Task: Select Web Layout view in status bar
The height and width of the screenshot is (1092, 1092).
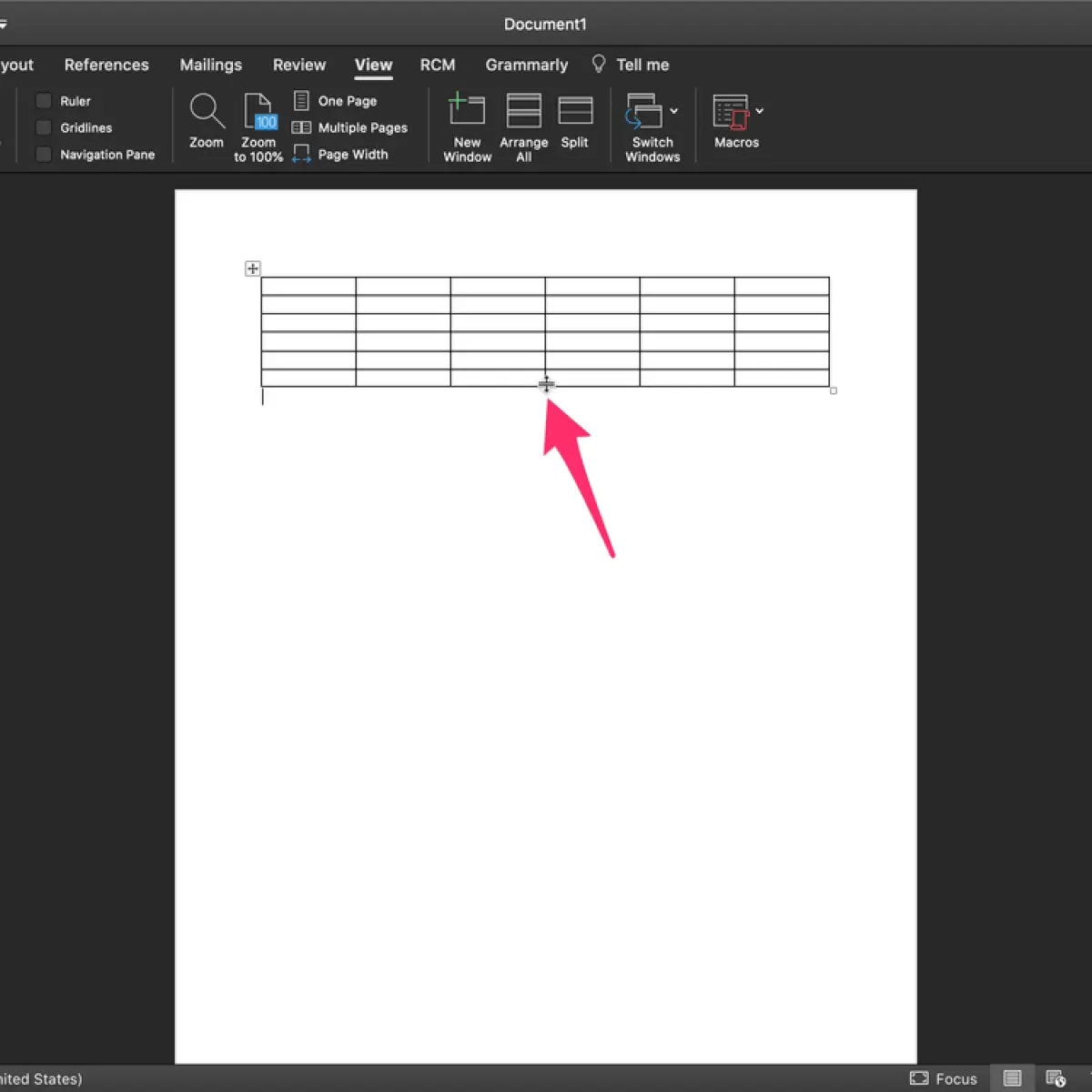Action: (1056, 1078)
